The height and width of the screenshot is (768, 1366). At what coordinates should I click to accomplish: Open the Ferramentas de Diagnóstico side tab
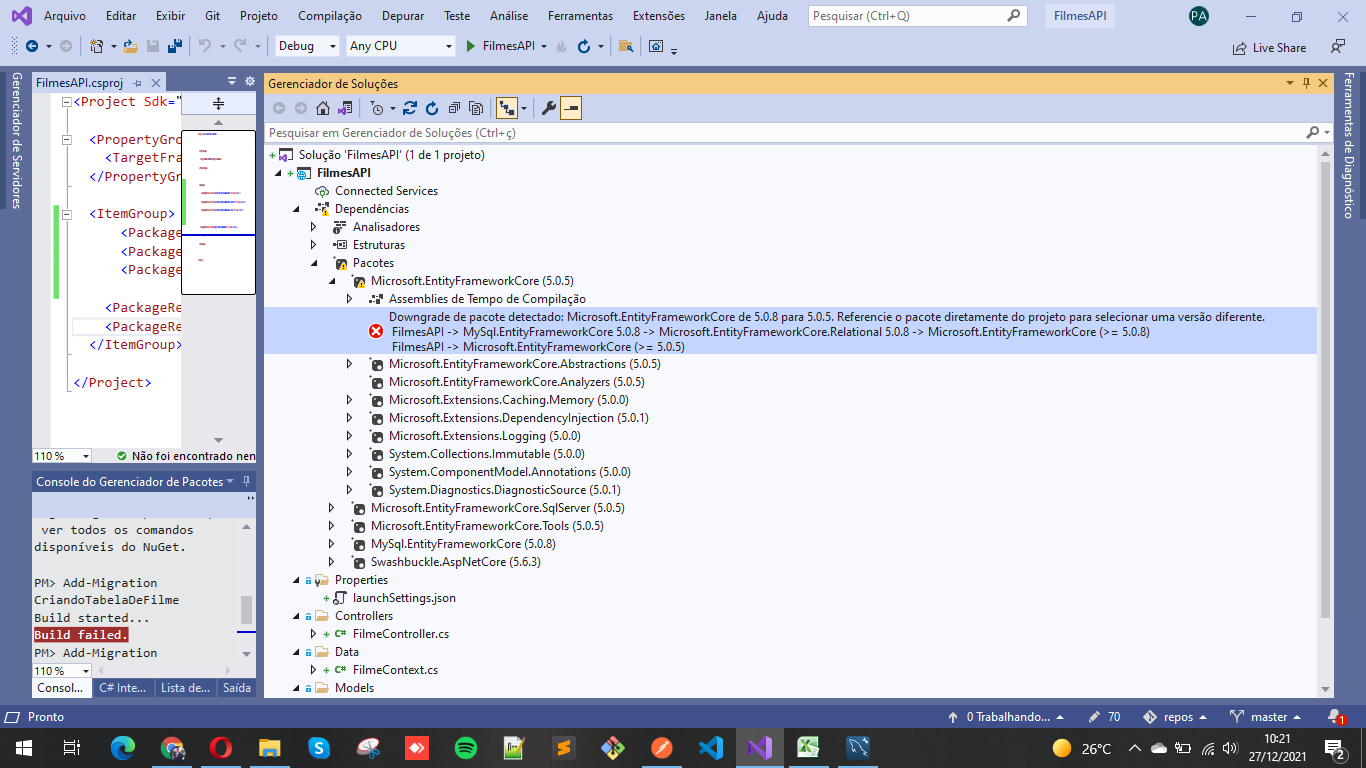(x=1349, y=145)
